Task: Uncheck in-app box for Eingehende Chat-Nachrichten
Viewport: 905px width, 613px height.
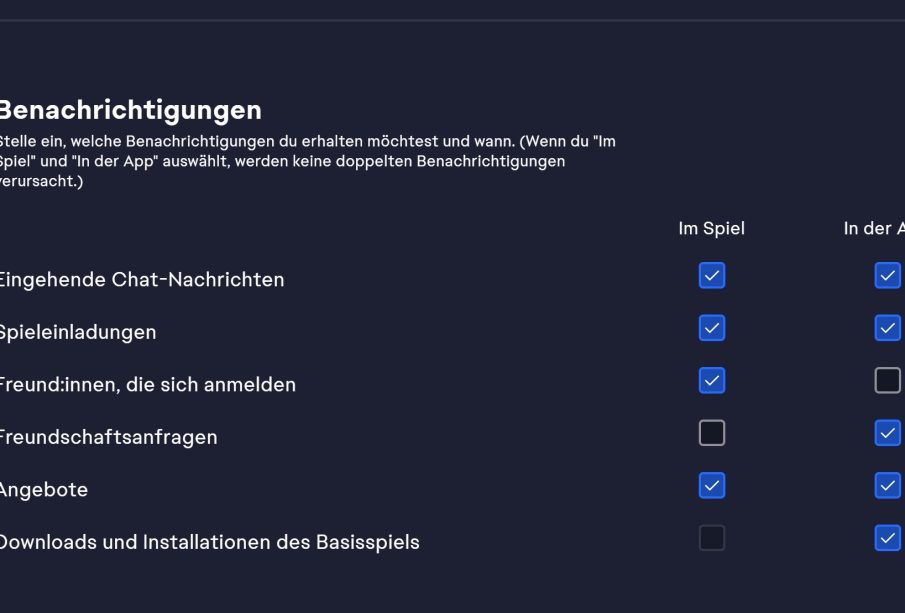Action: pyautogui.click(x=887, y=276)
